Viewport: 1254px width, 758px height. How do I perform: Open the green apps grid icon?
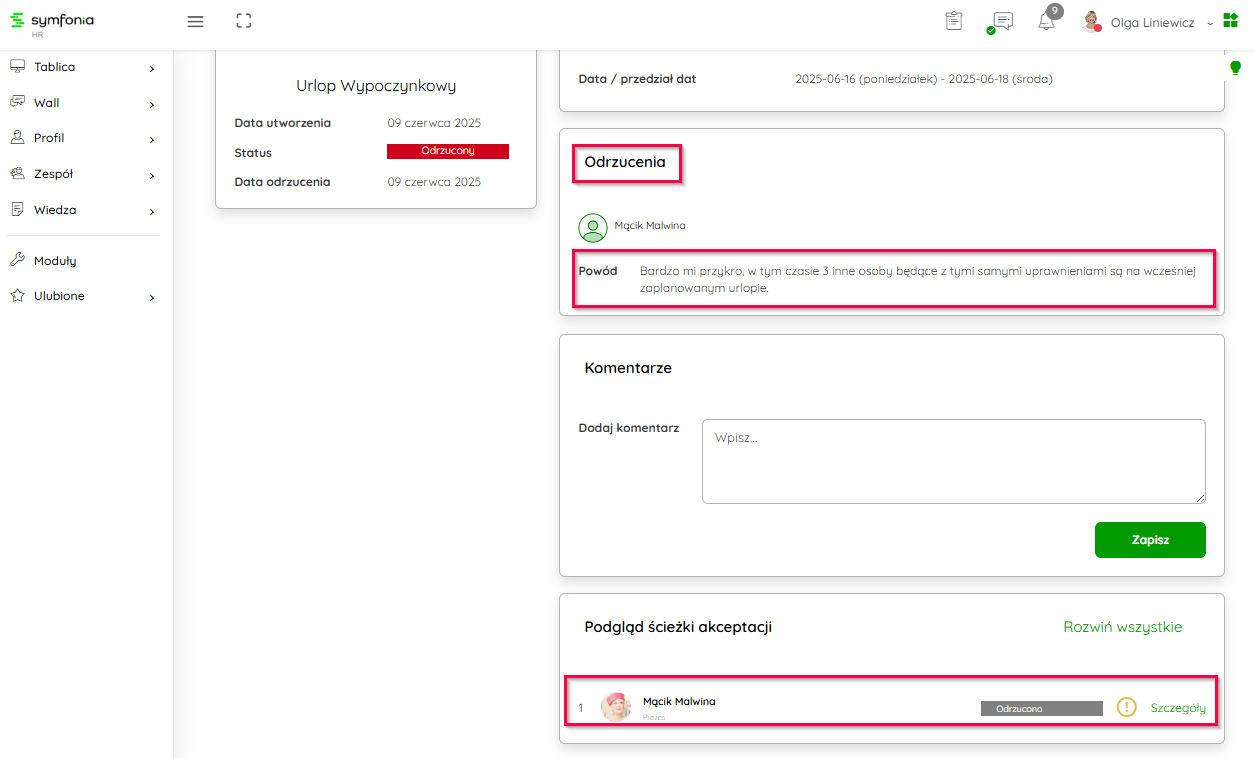[1230, 21]
